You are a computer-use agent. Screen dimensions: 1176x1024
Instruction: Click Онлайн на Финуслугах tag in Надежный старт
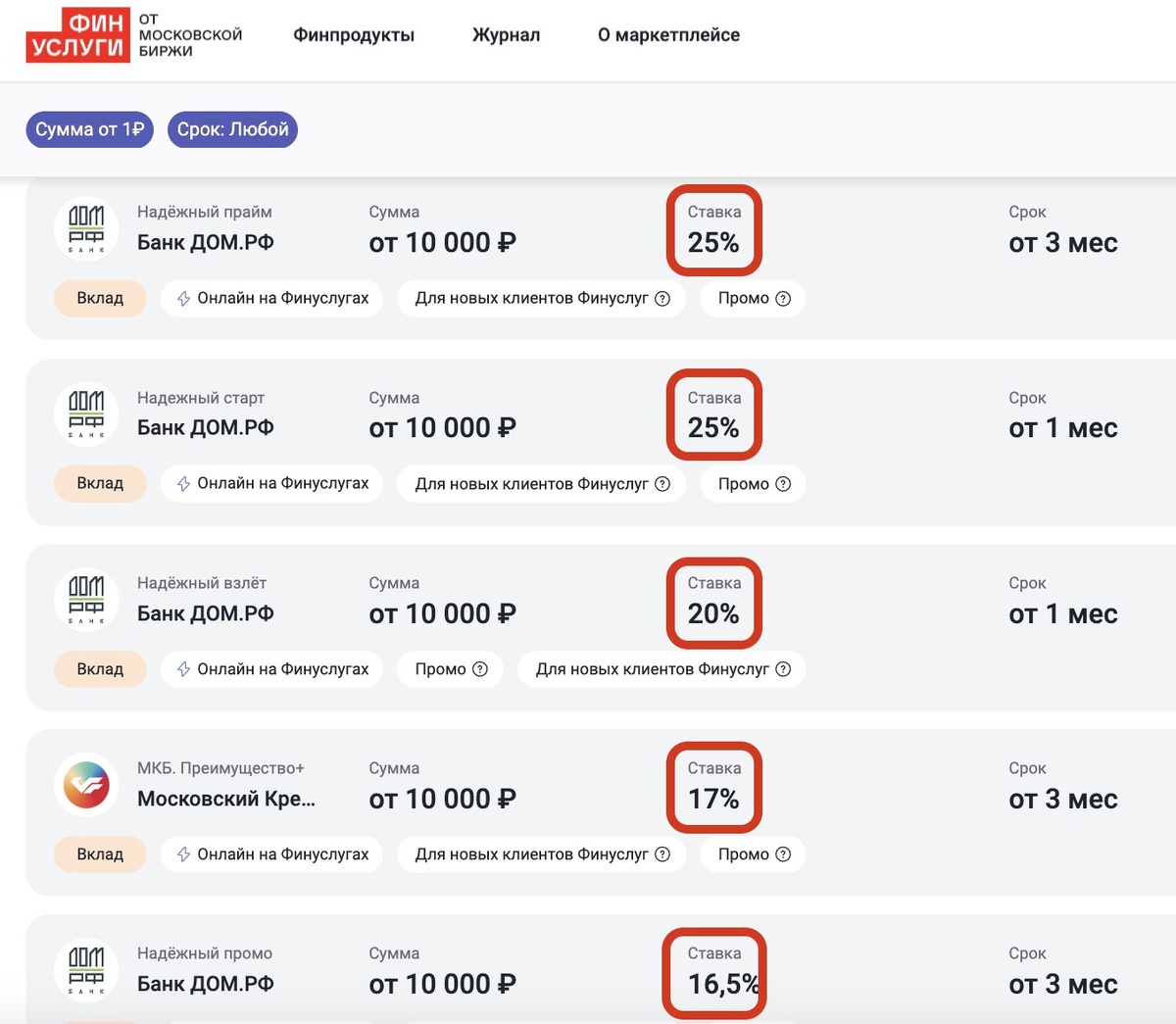click(x=271, y=483)
